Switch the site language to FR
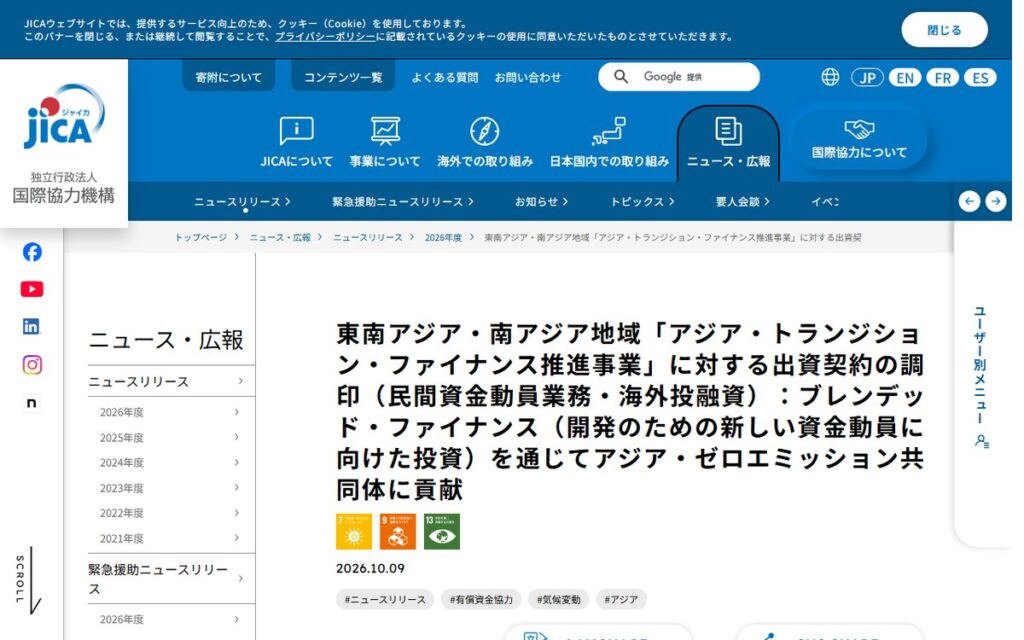Image resolution: width=1024 pixels, height=640 pixels. [942, 78]
